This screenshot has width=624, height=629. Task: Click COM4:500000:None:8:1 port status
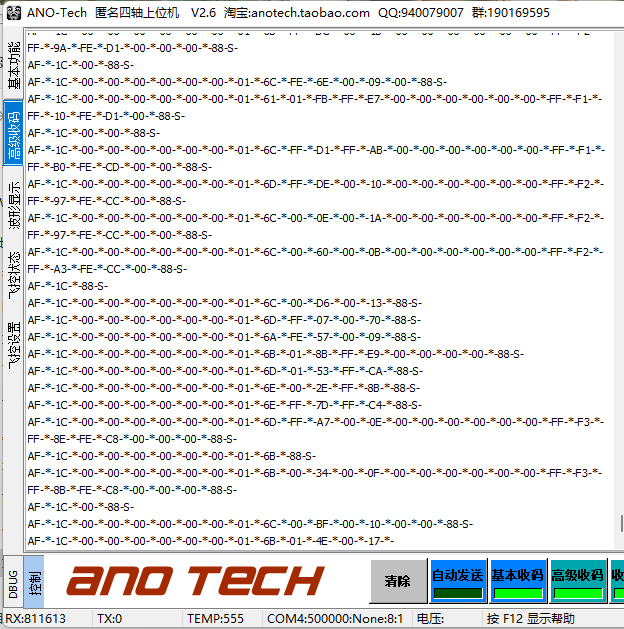coord(335,619)
